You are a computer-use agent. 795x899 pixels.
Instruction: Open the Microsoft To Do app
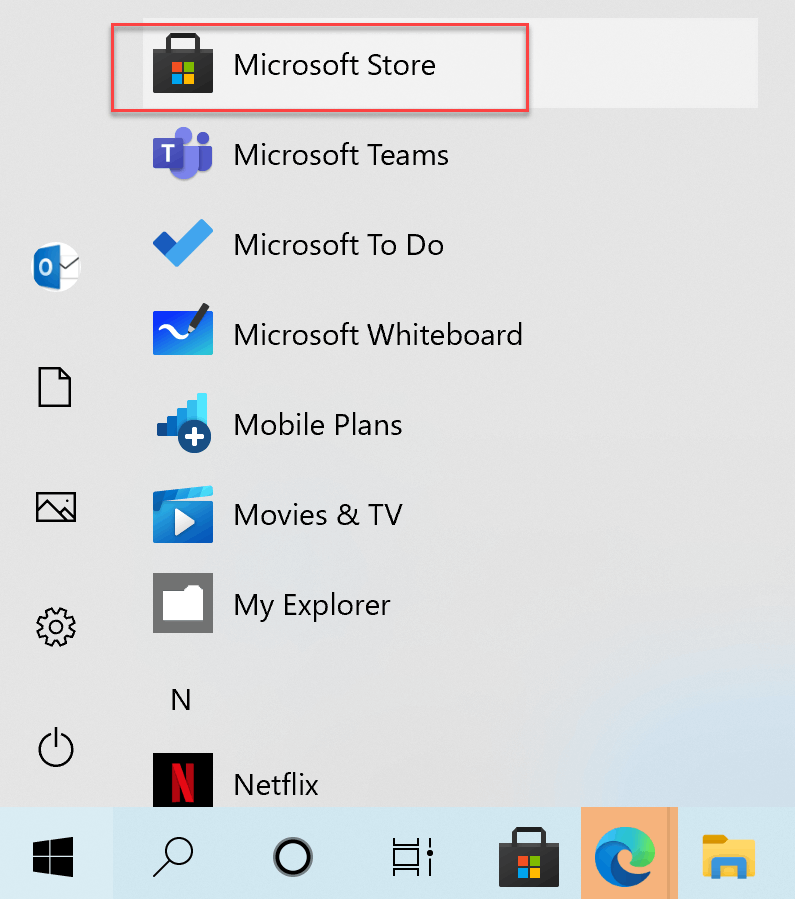click(x=450, y=244)
